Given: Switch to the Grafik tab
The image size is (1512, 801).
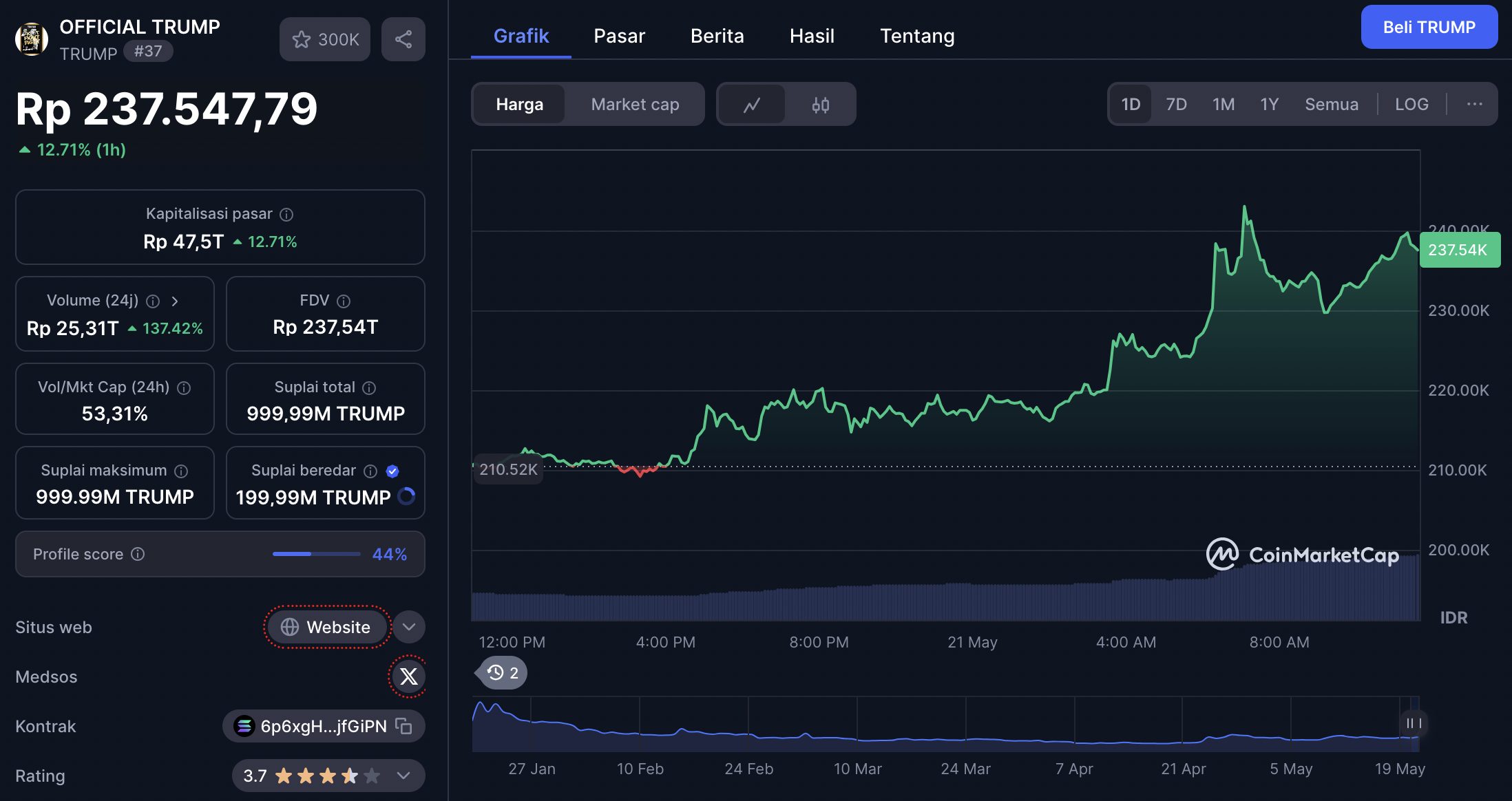Looking at the screenshot, I should pos(521,36).
